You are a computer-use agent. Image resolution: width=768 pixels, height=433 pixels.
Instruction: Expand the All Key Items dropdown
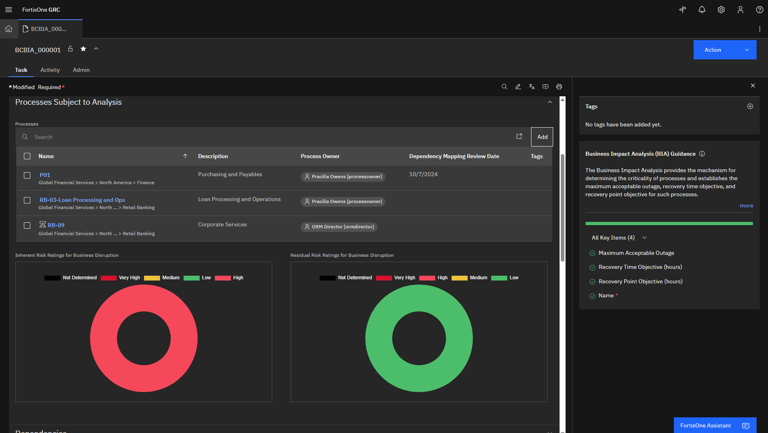tap(619, 238)
